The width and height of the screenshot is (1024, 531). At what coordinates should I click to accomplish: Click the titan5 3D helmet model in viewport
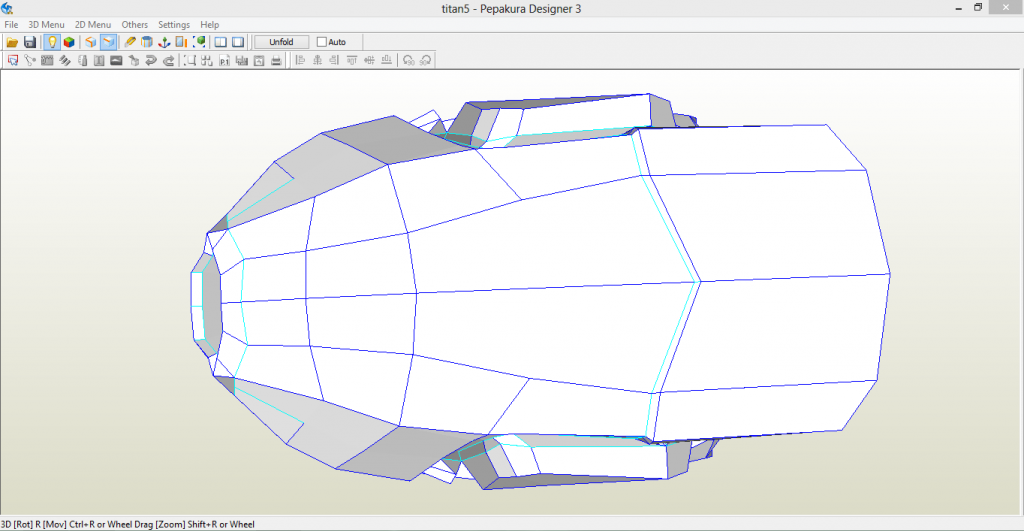click(x=539, y=291)
